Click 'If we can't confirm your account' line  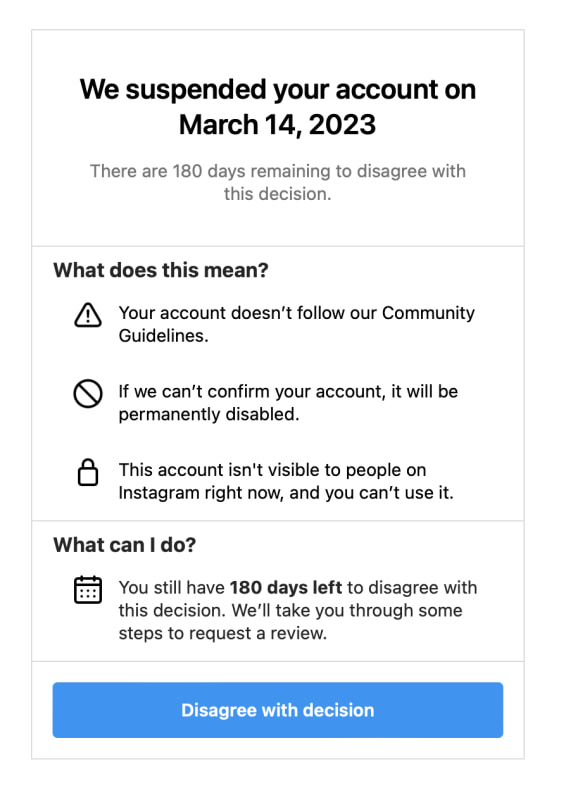tap(251, 391)
